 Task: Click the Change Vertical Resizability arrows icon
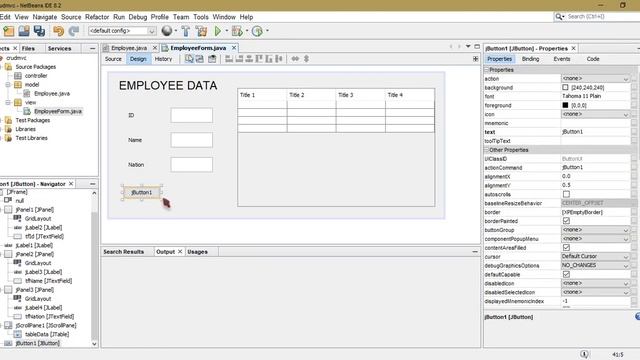click(x=306, y=59)
